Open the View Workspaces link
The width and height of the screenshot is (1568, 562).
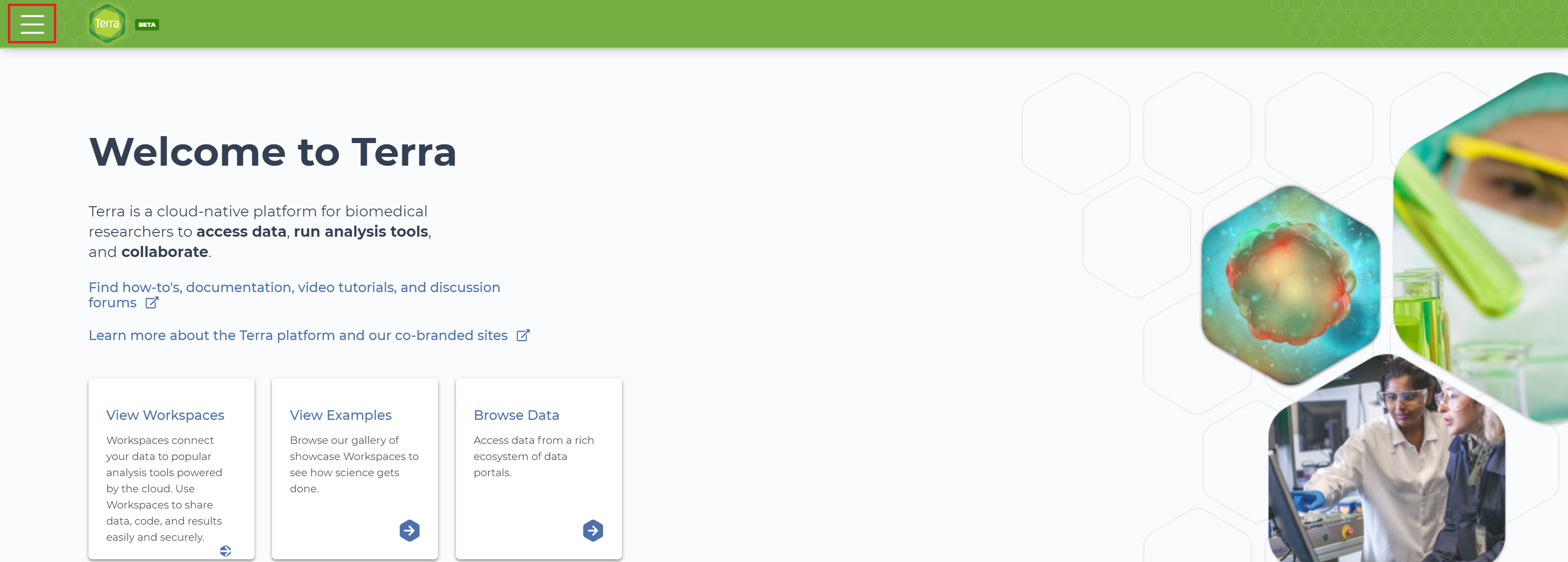[x=165, y=415]
